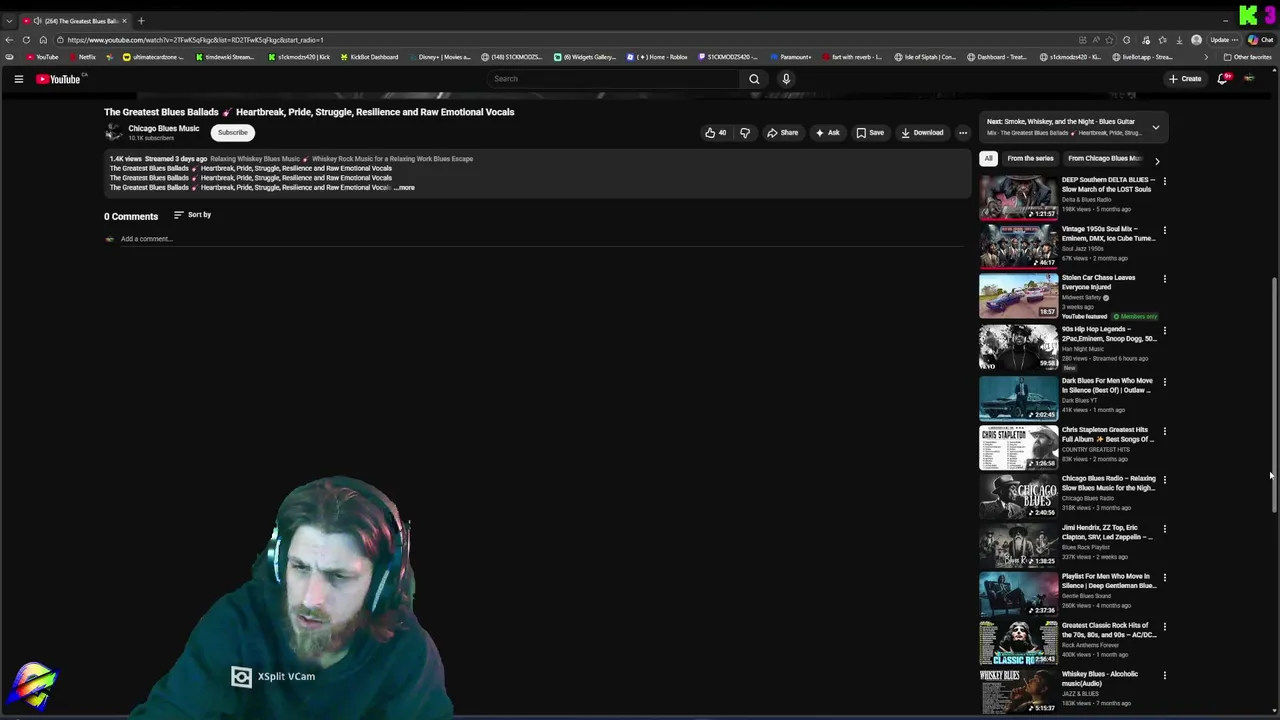Open the KickBot Dashboard bookmark
The width and height of the screenshot is (1280, 720).
pyautogui.click(x=369, y=57)
